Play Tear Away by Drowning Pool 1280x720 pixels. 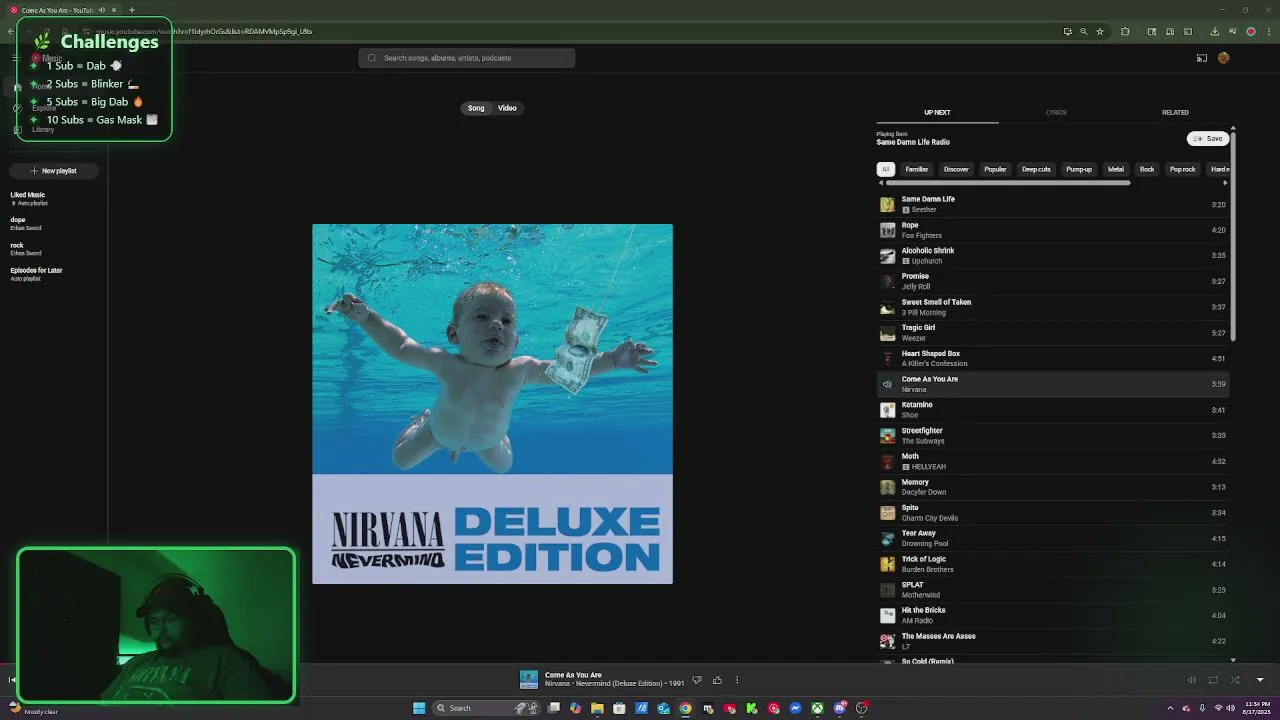[x=1053, y=538]
